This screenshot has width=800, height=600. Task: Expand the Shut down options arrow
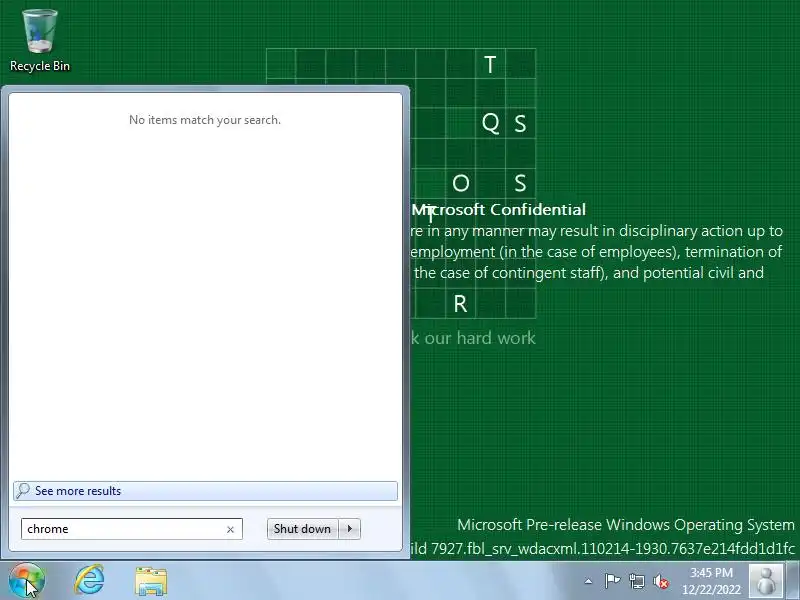coord(349,529)
